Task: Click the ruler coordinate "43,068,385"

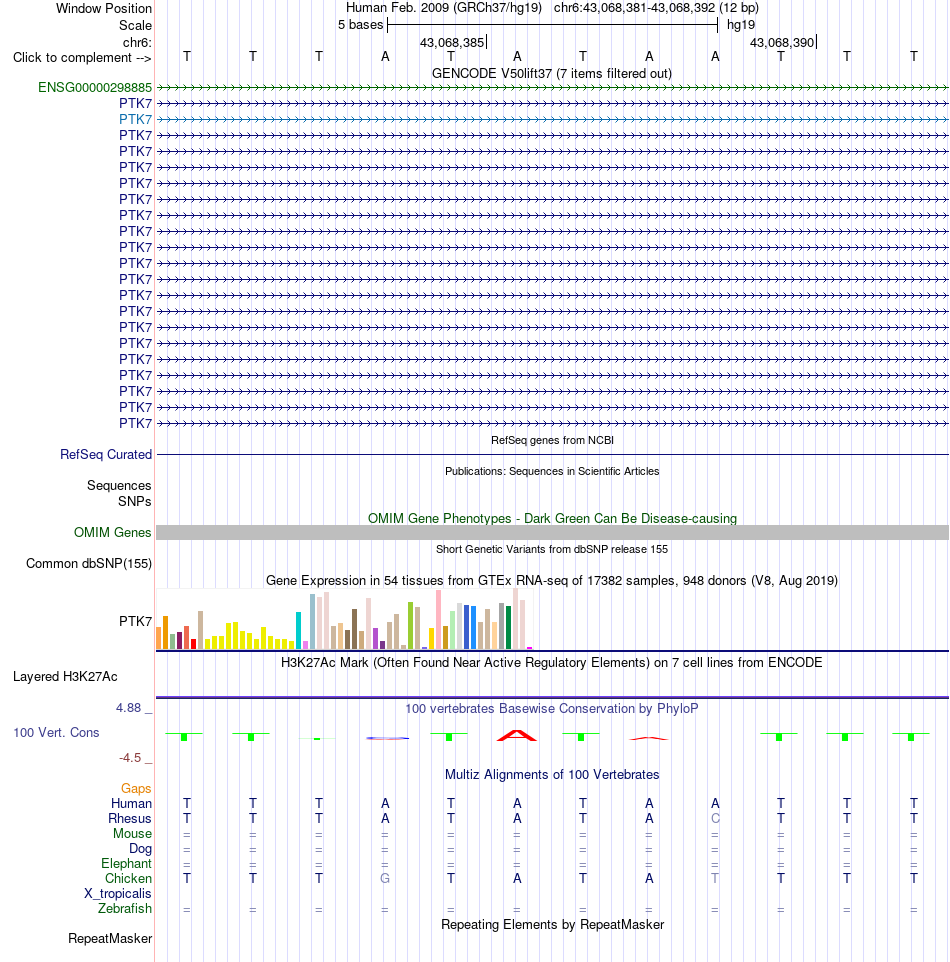Action: point(452,42)
